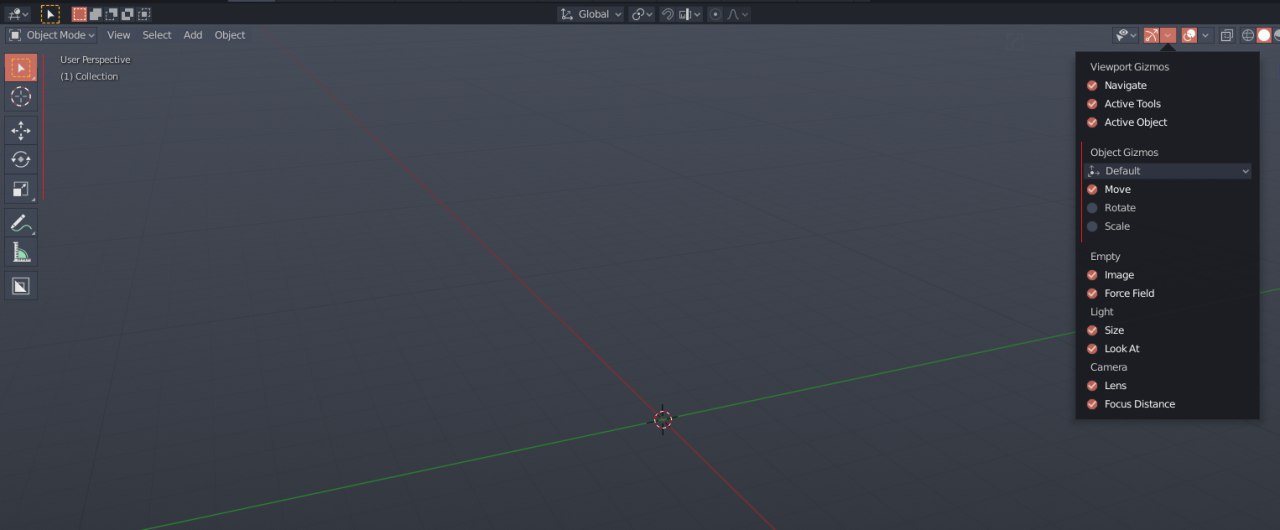Select the Select Box tool in toolbar
The image size is (1280, 530).
[x=21, y=68]
